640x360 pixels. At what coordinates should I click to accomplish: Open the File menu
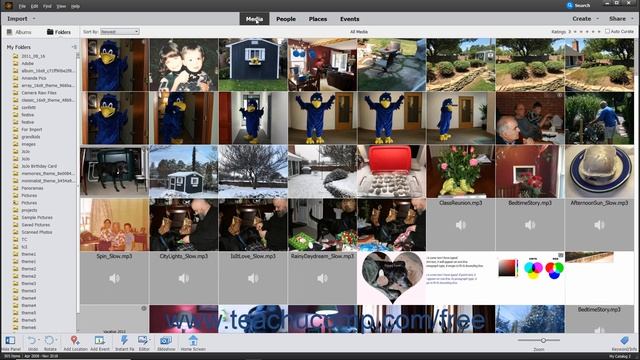point(22,6)
